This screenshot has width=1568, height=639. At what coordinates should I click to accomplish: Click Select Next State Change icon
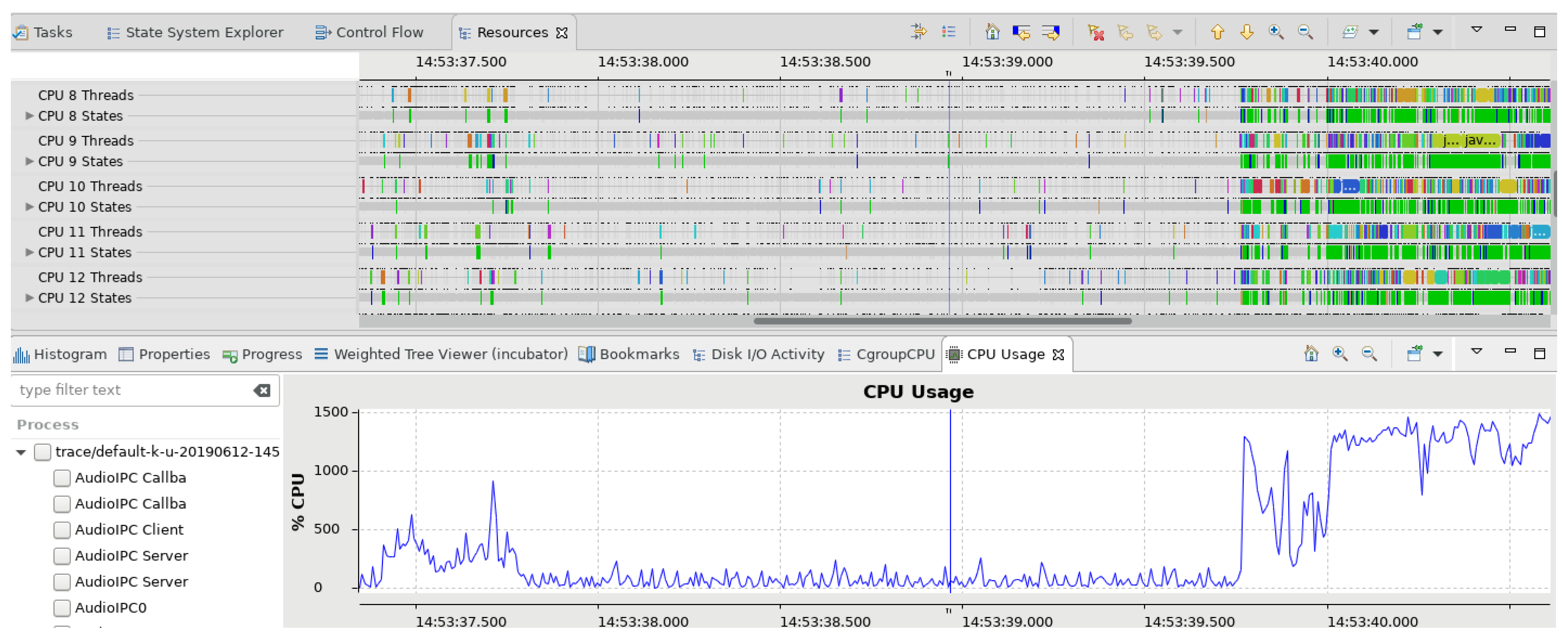1051,31
